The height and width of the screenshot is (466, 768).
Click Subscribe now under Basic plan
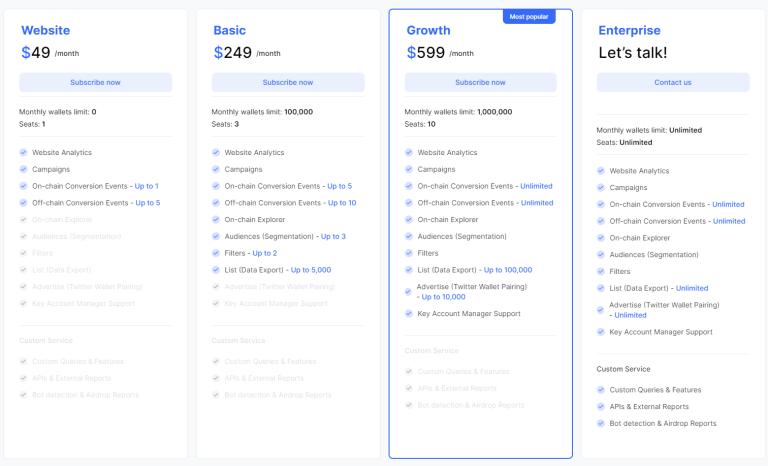(288, 82)
